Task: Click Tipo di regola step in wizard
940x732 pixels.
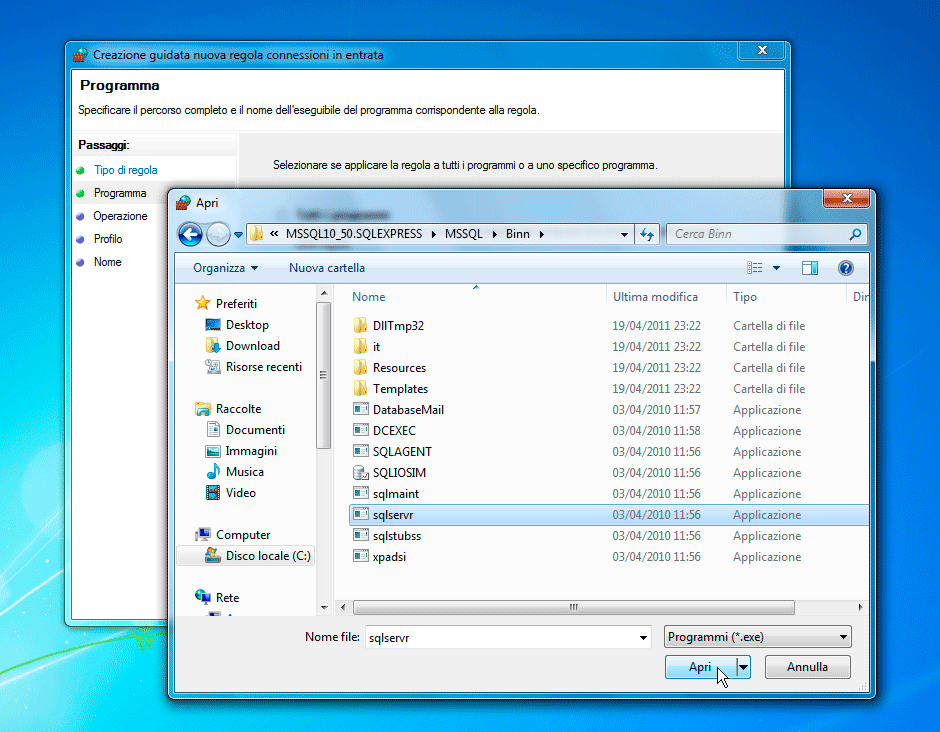Action: pyautogui.click(x=125, y=170)
